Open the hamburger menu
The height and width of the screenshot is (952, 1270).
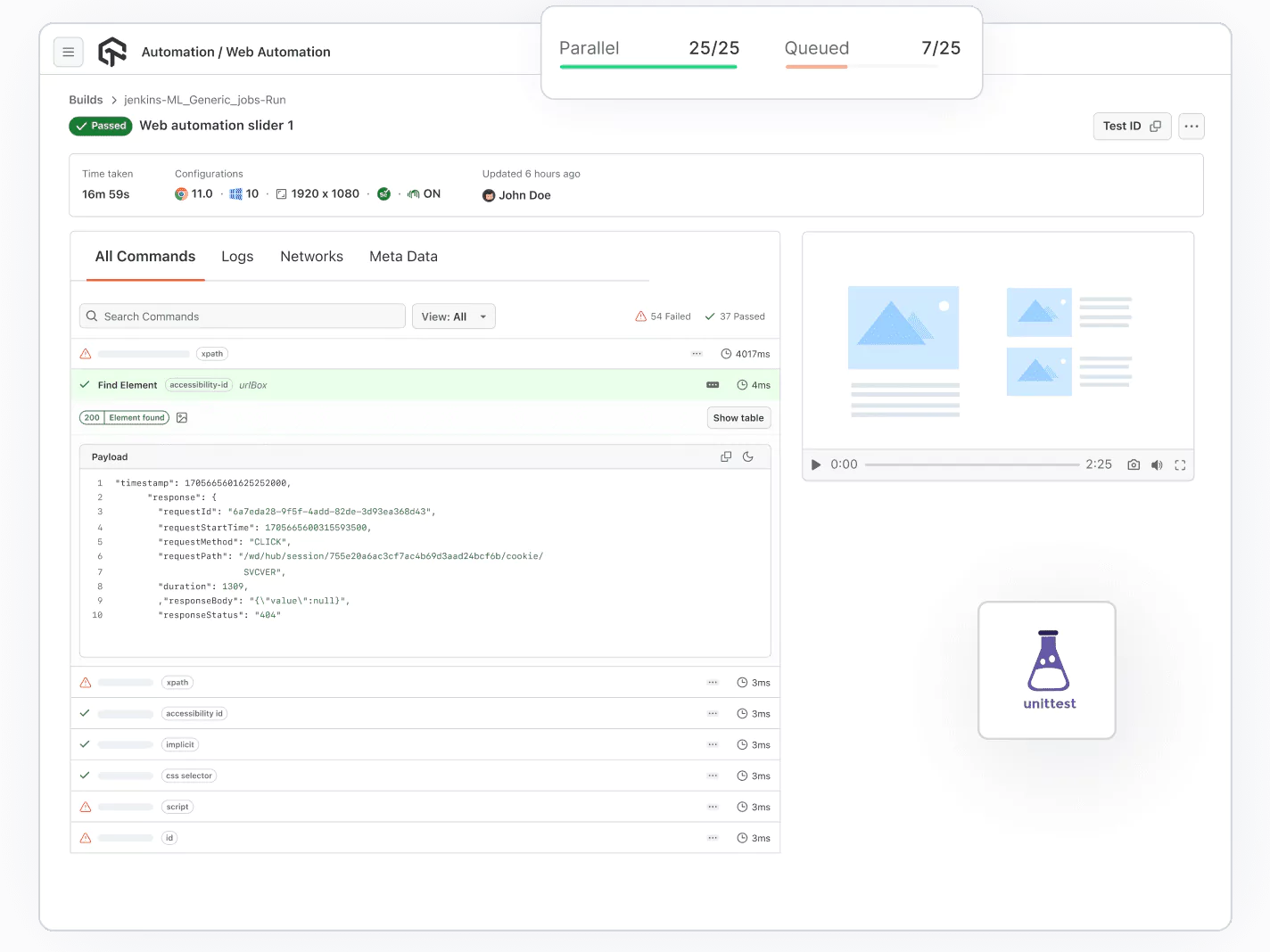tap(69, 53)
